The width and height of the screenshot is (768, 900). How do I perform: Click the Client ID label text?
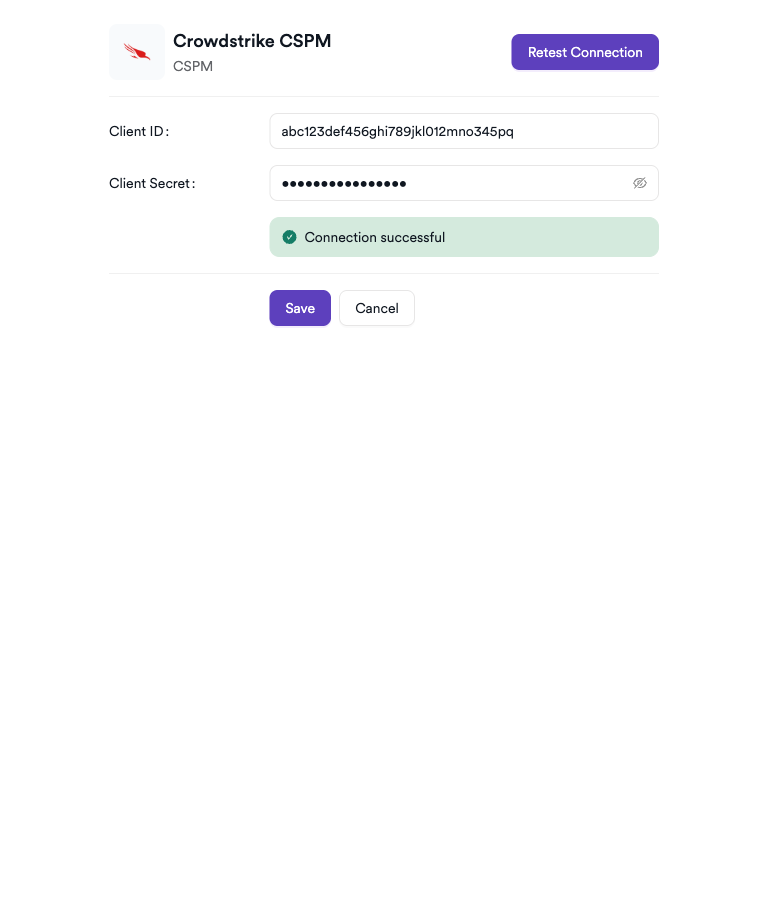click(x=138, y=131)
